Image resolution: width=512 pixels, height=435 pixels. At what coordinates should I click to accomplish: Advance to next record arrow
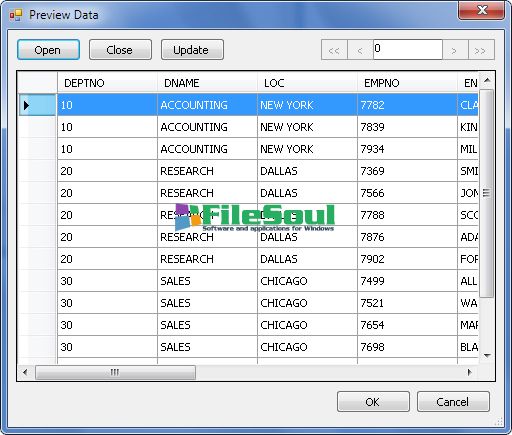click(455, 50)
